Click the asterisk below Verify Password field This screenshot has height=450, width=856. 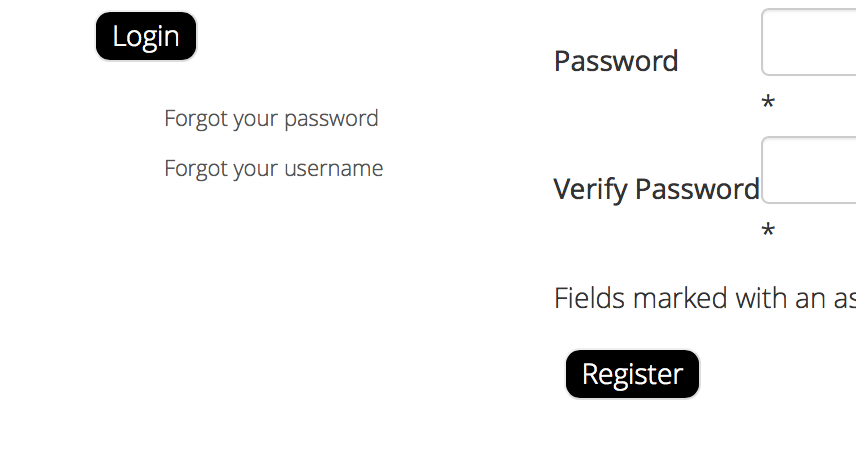point(768,232)
